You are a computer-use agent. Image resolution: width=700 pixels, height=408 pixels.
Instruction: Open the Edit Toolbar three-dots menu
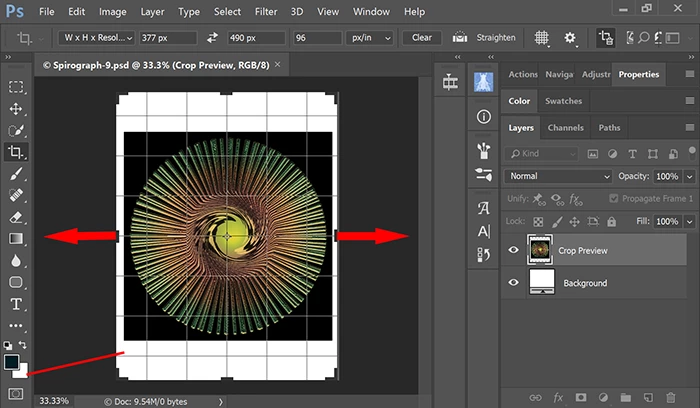(16, 325)
